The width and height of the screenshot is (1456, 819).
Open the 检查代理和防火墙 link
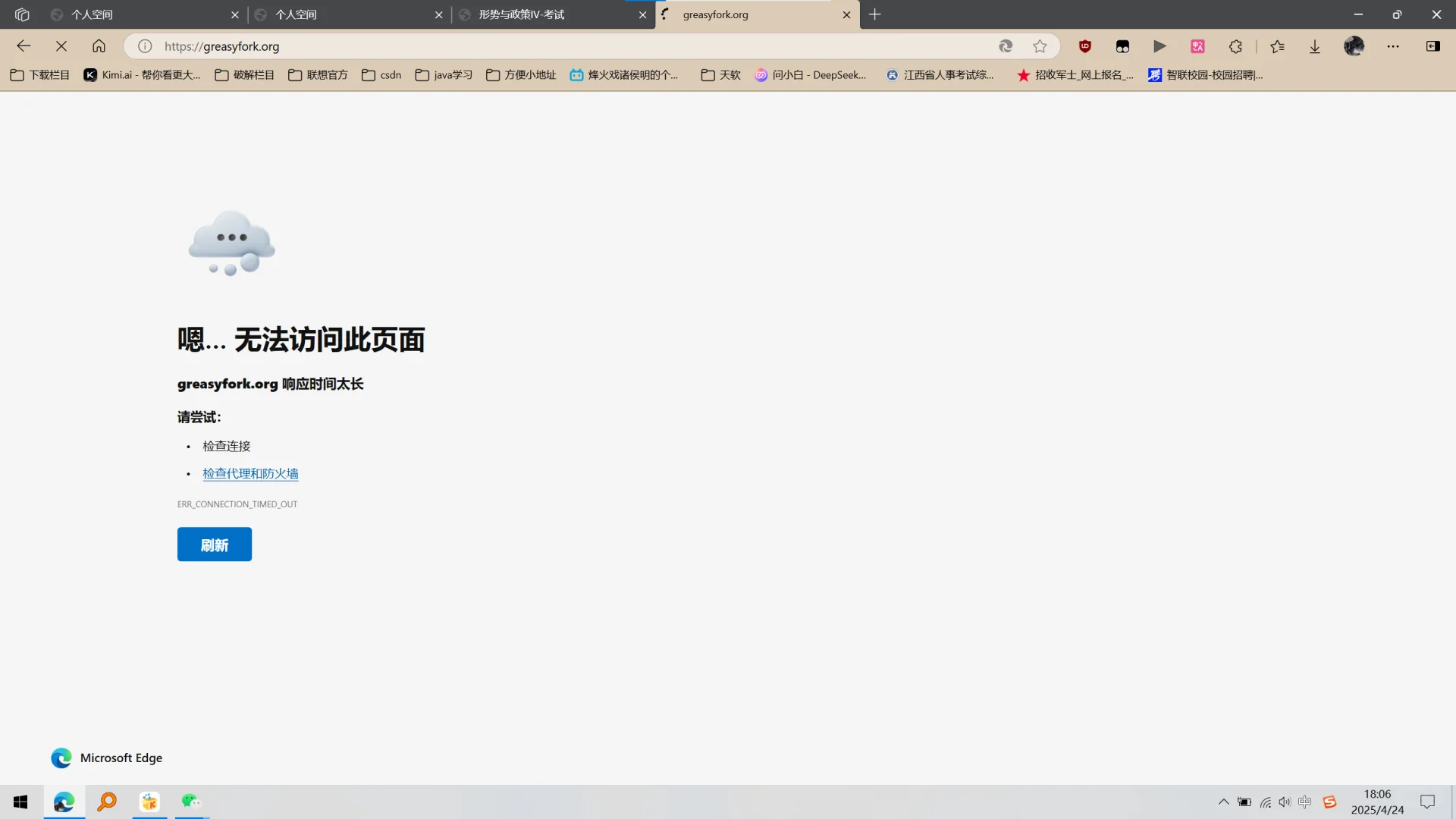coord(250,472)
